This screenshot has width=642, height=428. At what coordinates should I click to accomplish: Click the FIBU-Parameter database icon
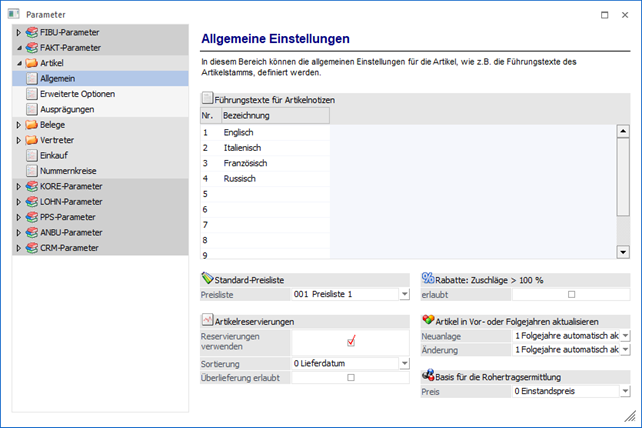(31, 33)
